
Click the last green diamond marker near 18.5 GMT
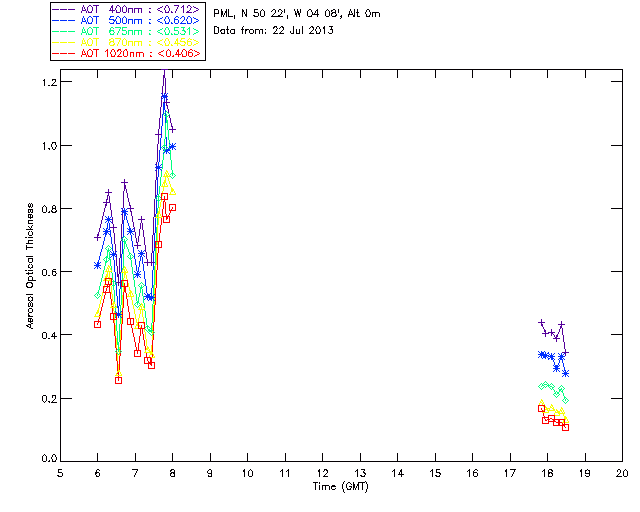click(x=565, y=401)
